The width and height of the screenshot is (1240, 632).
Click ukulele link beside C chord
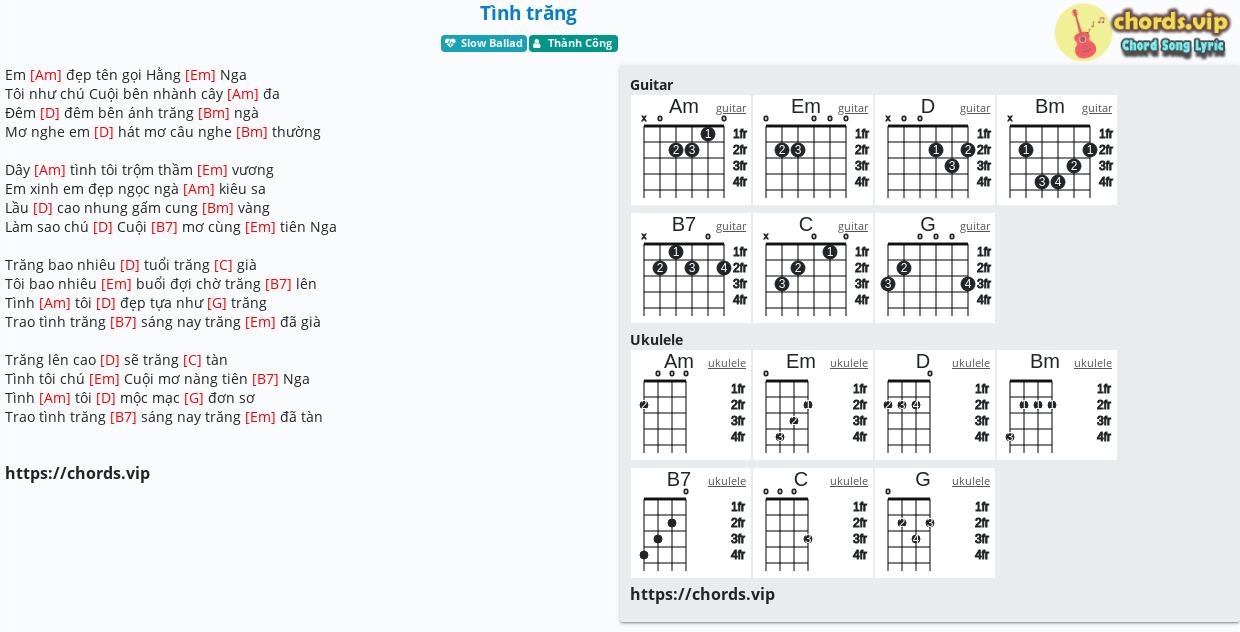[x=849, y=481]
